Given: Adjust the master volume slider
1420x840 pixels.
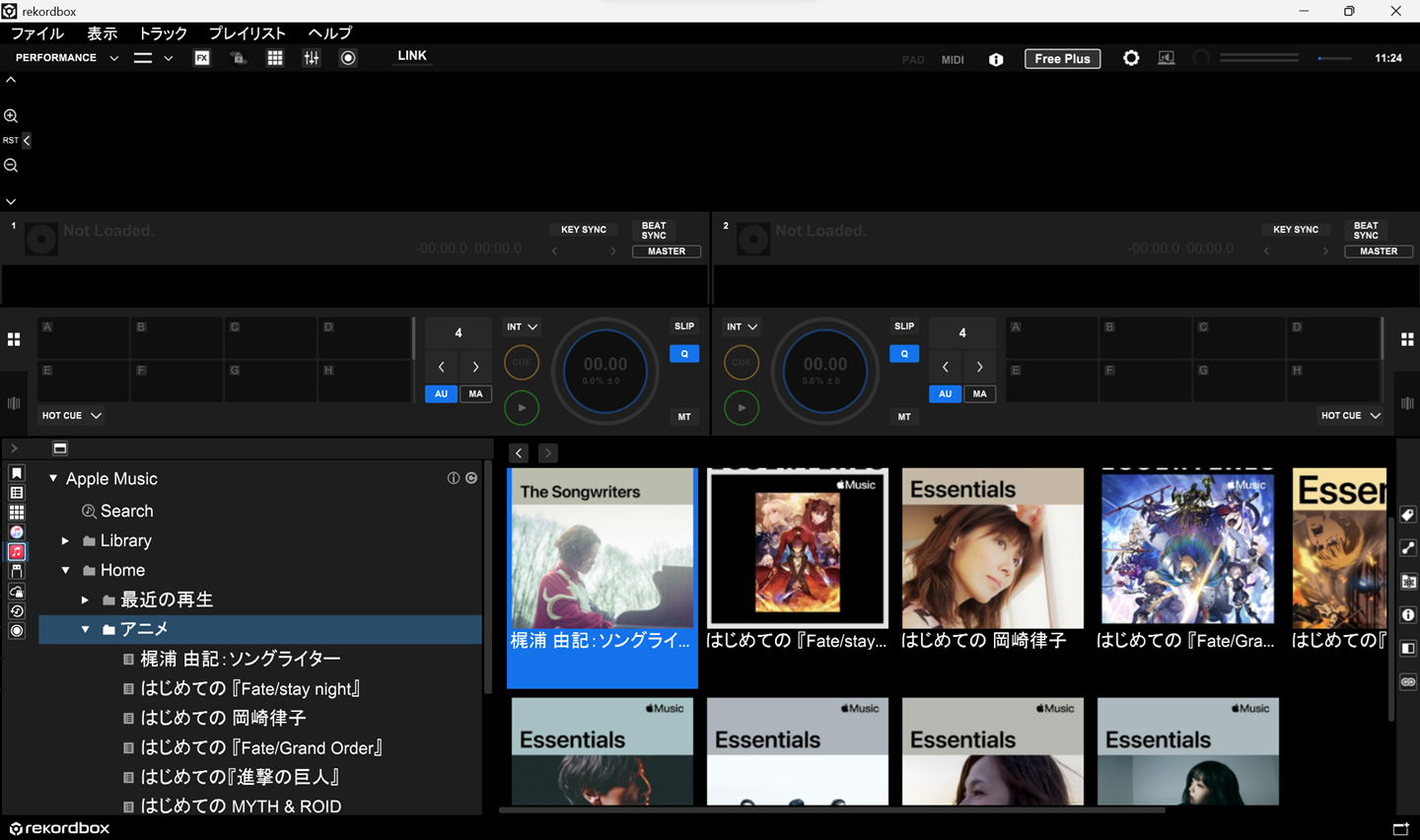Looking at the screenshot, I should pos(1334,58).
